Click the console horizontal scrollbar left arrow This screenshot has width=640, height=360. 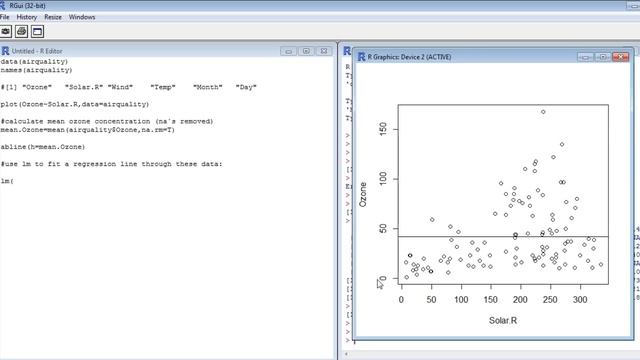point(347,354)
